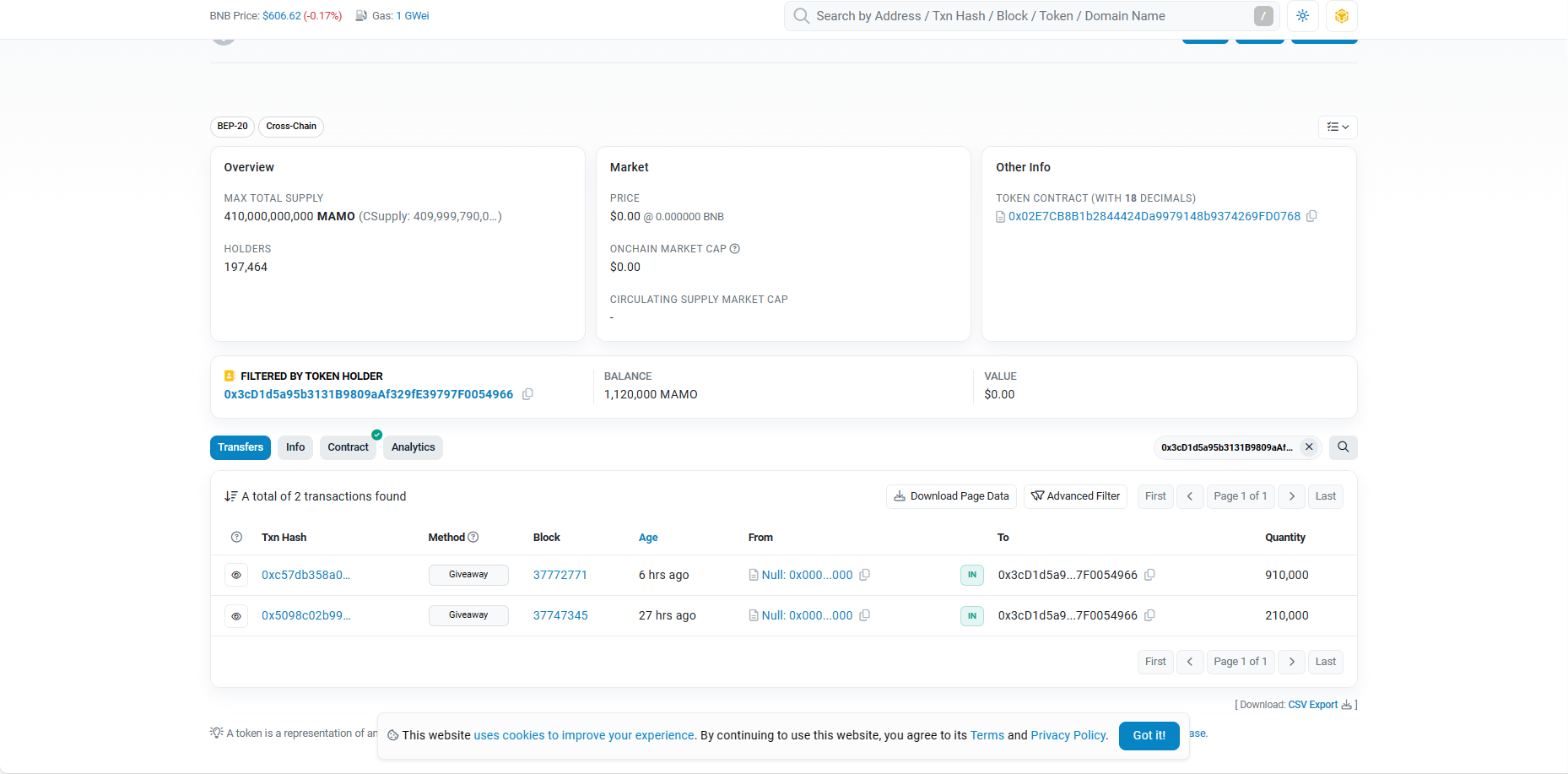This screenshot has width=1568, height=774.
Task: Click the IN badge in 910,000 row
Action: pos(972,576)
